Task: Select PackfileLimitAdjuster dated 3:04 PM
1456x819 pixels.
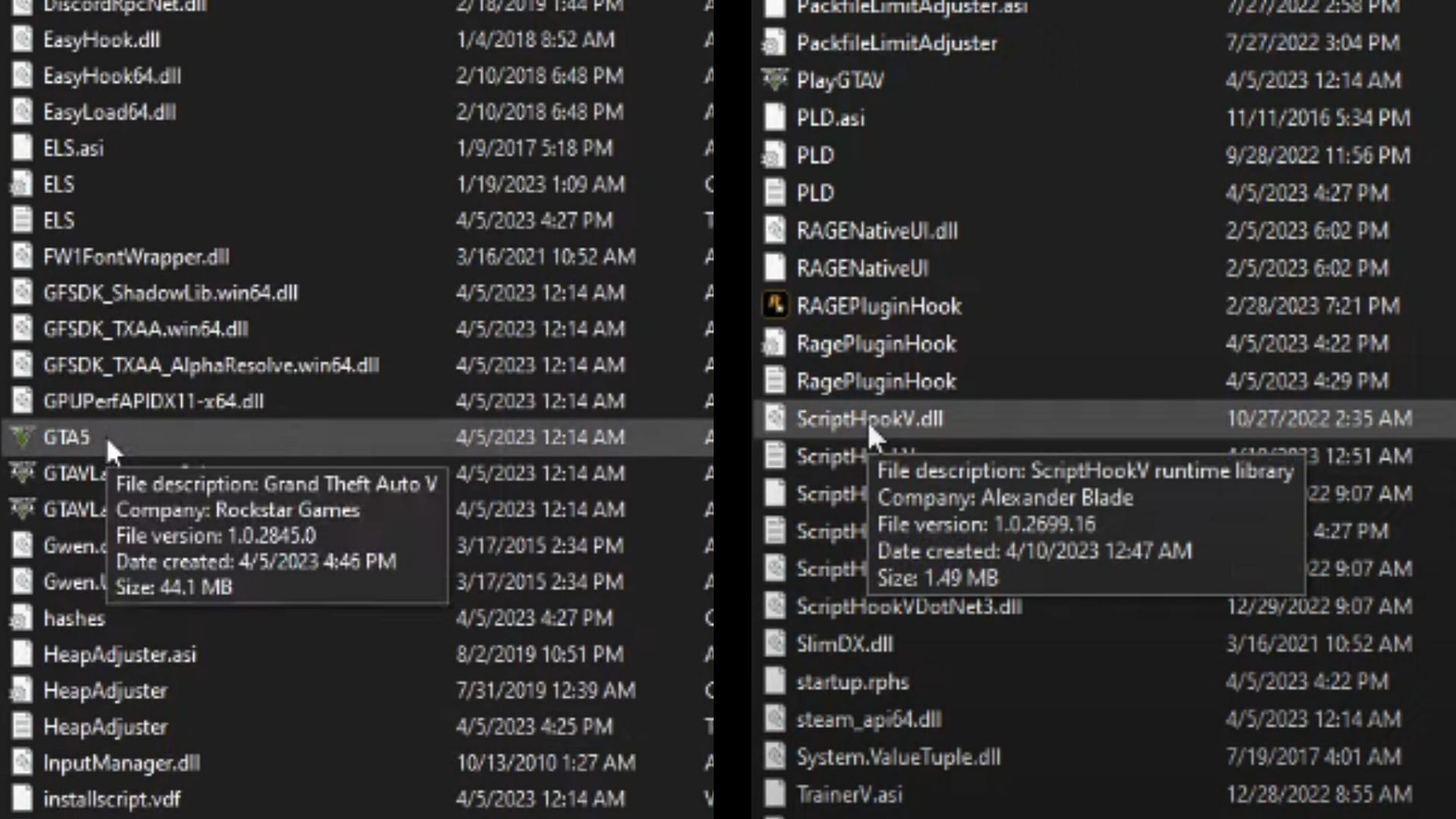Action: (897, 42)
